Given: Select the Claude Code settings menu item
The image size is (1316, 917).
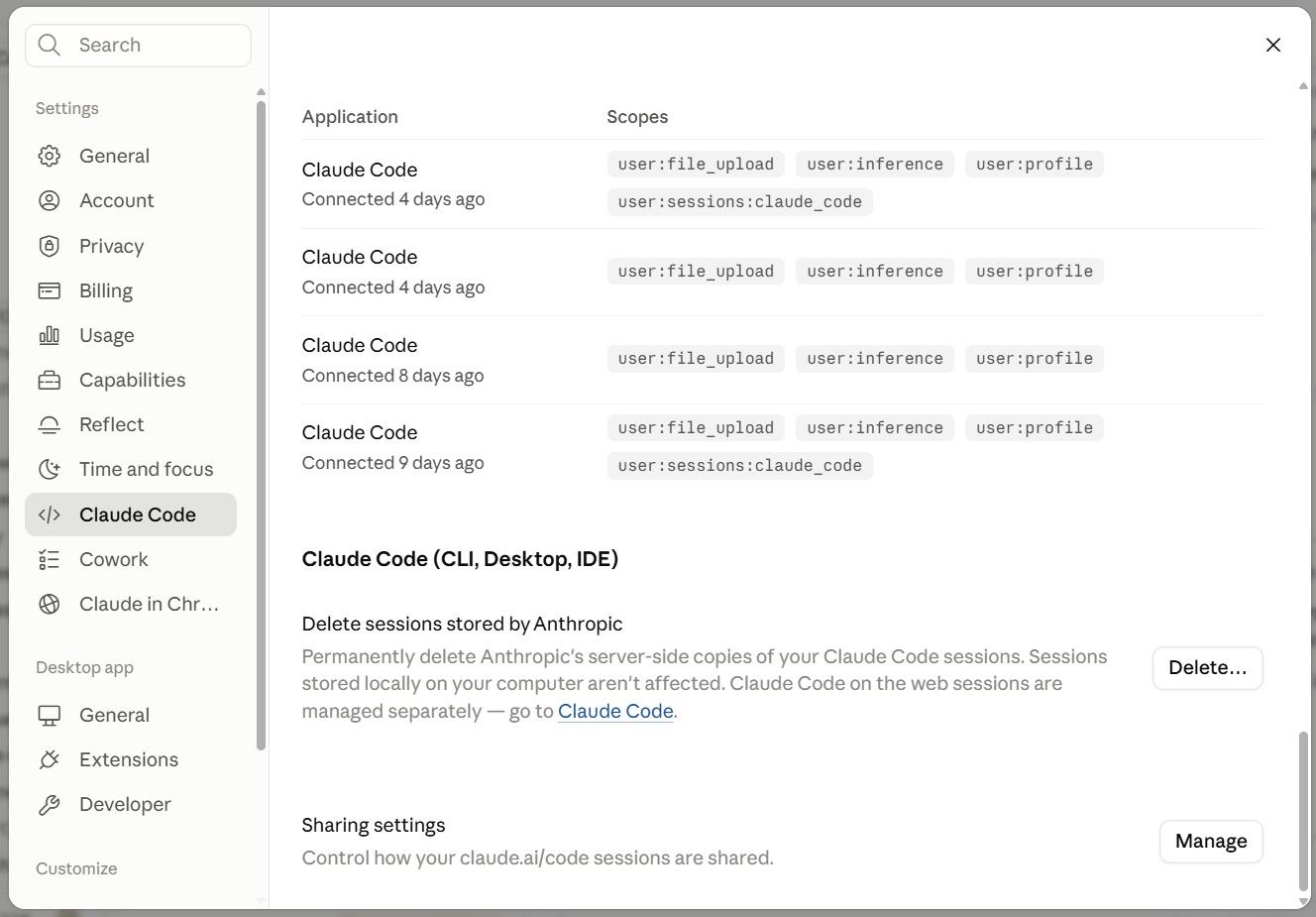Looking at the screenshot, I should 131,515.
